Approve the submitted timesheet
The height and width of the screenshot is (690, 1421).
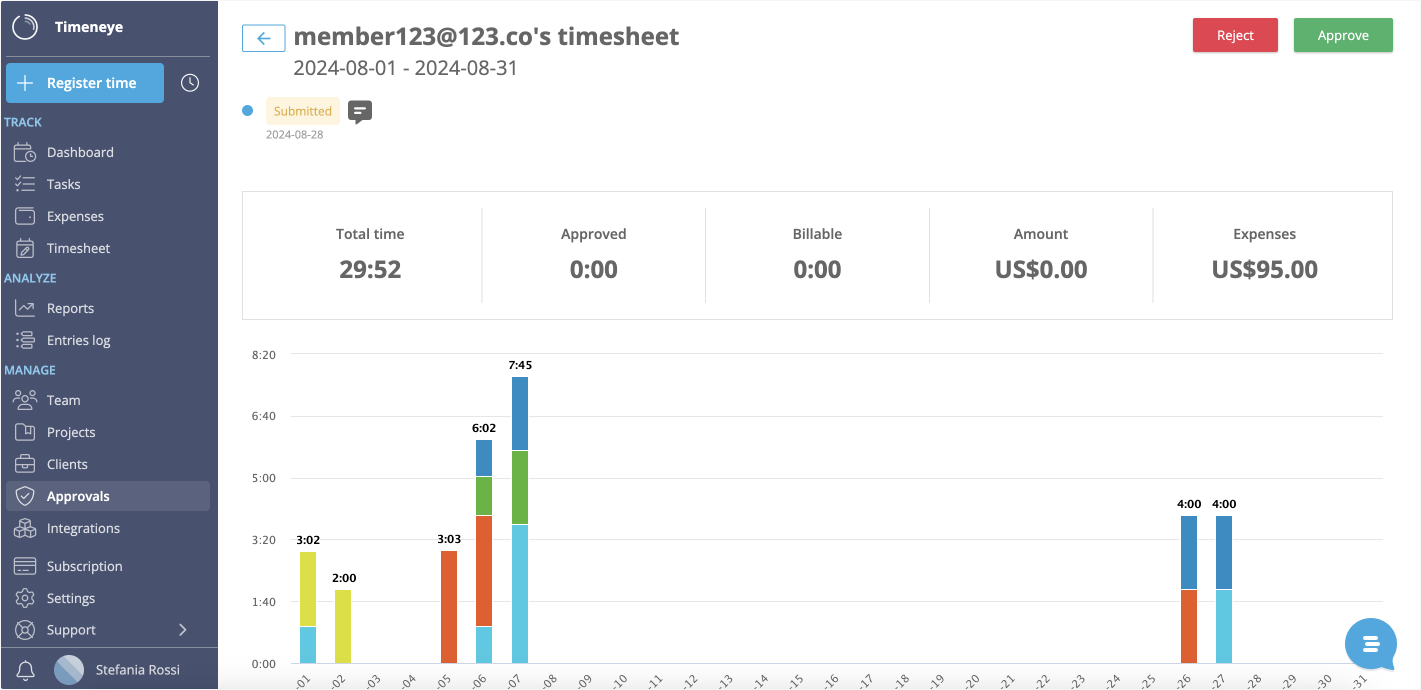point(1343,34)
